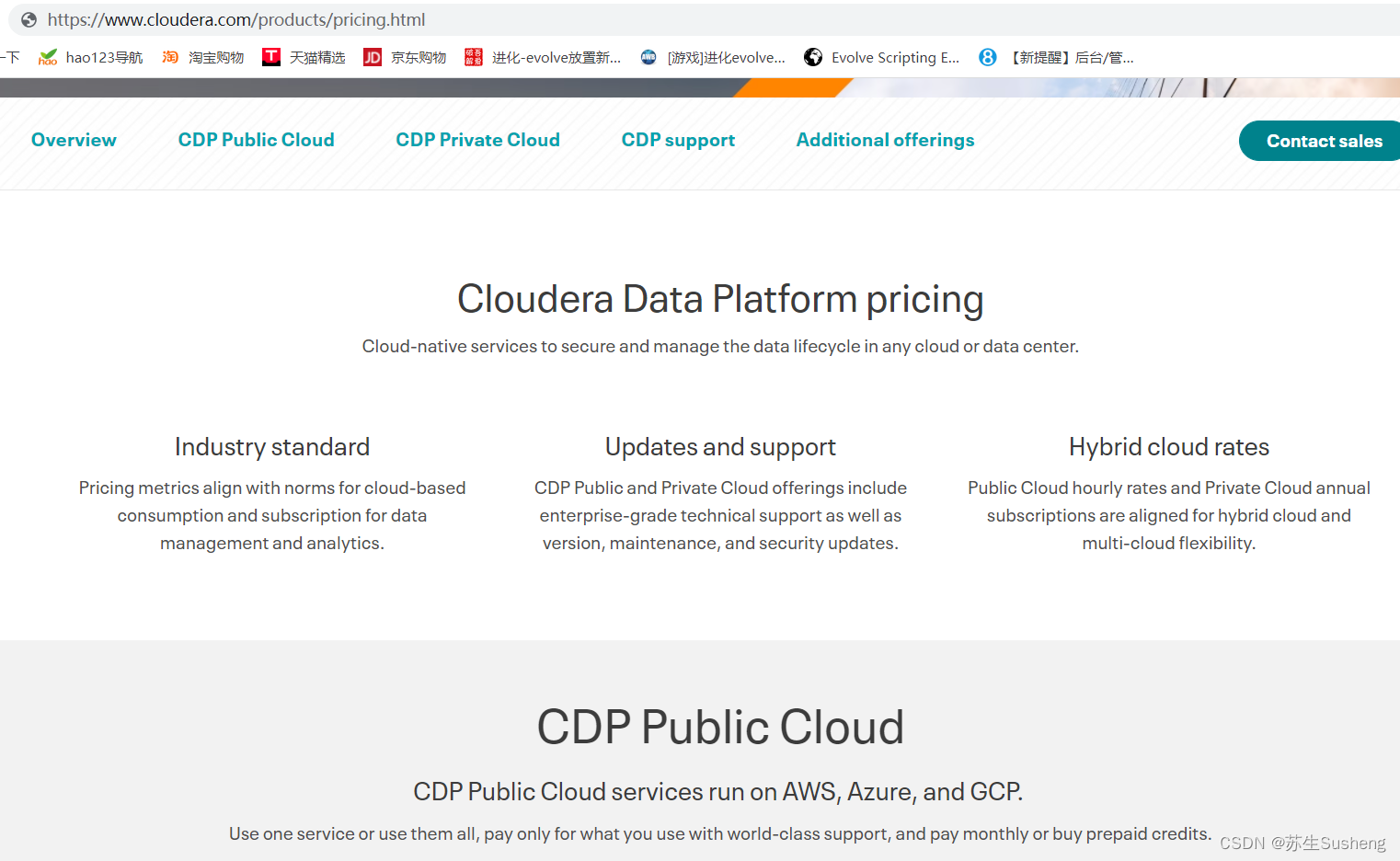Click the Hybrid cloud rates heading

click(x=1168, y=447)
